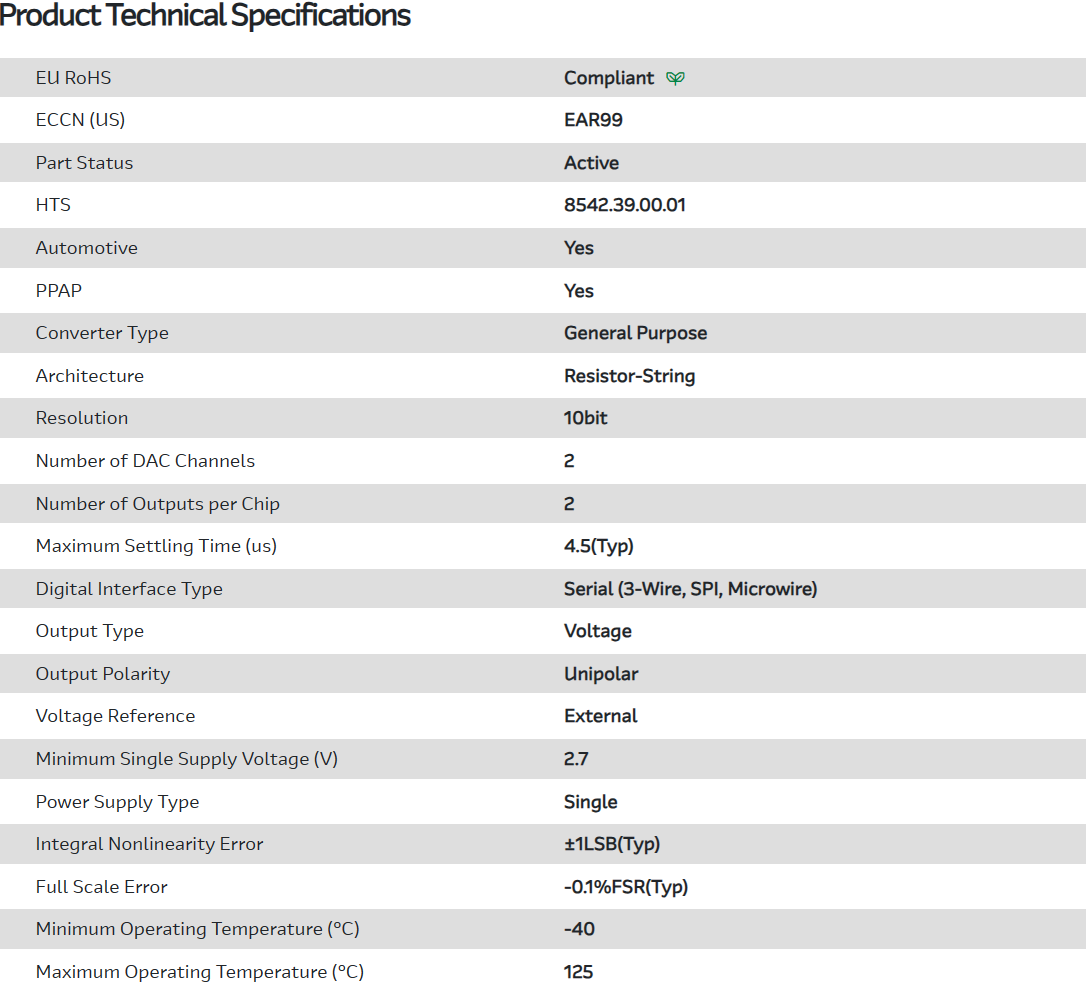Select the EAR99 ECCN value

(593, 120)
